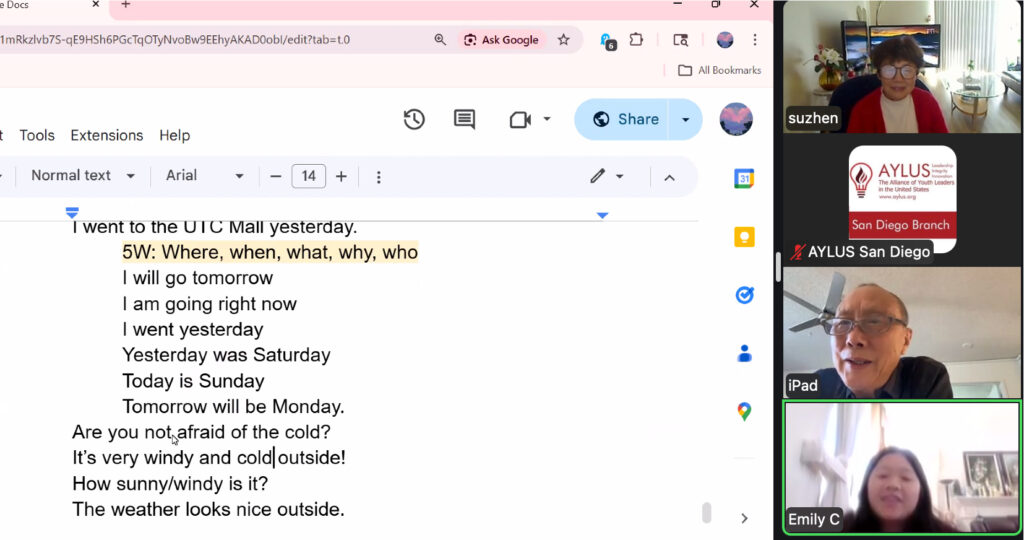1024x540 pixels.
Task: Expand the Normal text style dropdown
Action: point(83,176)
